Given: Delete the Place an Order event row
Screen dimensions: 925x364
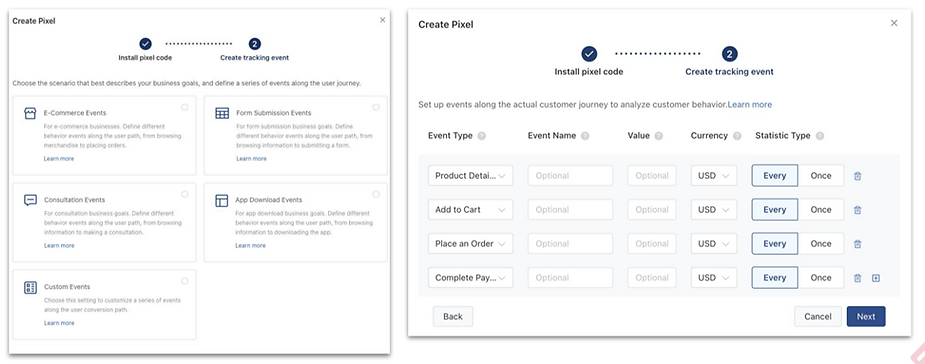Looking at the screenshot, I should pos(858,244).
